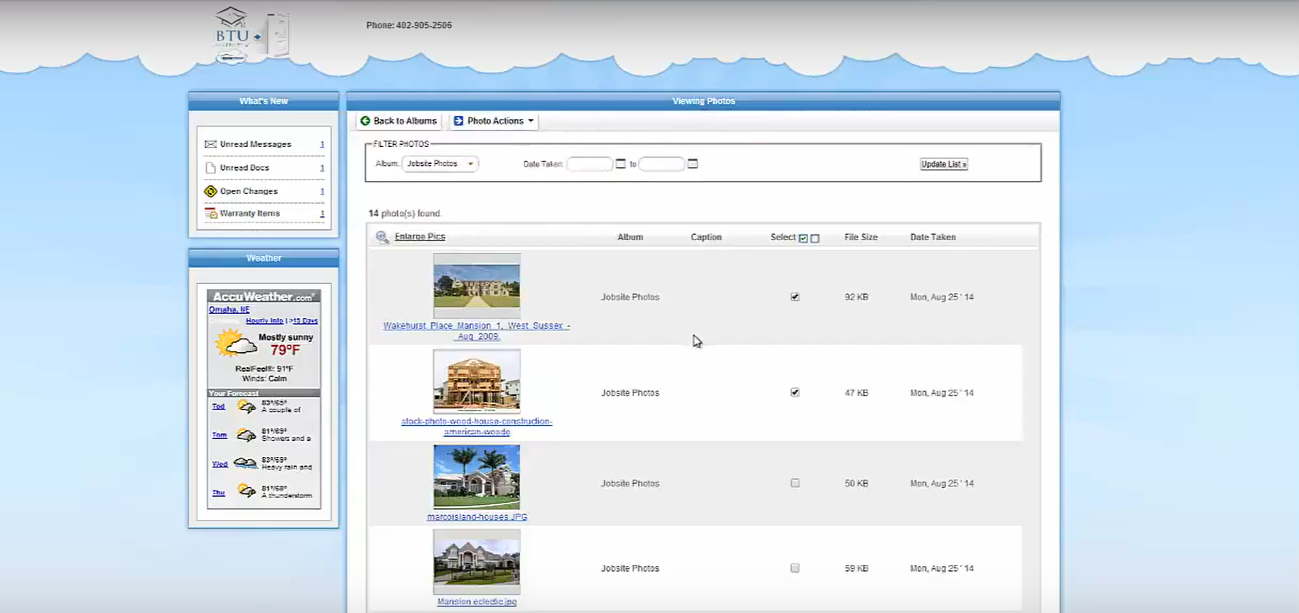The height and width of the screenshot is (613, 1299).
Task: Go Back to Albums
Action: point(398,121)
